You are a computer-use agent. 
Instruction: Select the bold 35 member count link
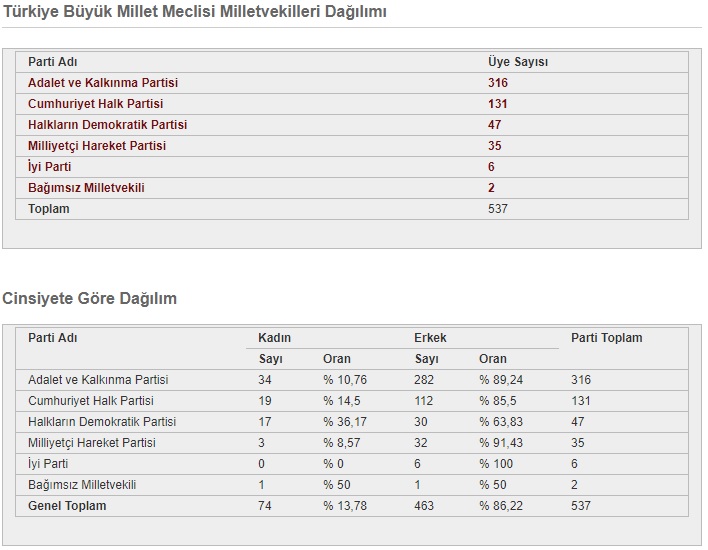point(494,146)
